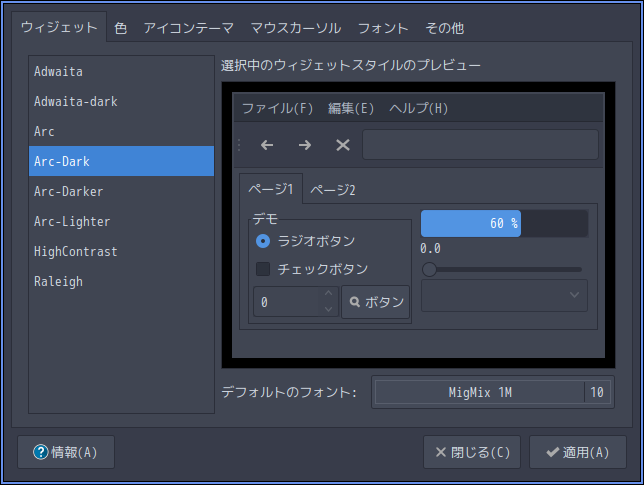The height and width of the screenshot is (485, 644).
Task: Click the back arrow in preview toolbar
Action: (x=267, y=145)
